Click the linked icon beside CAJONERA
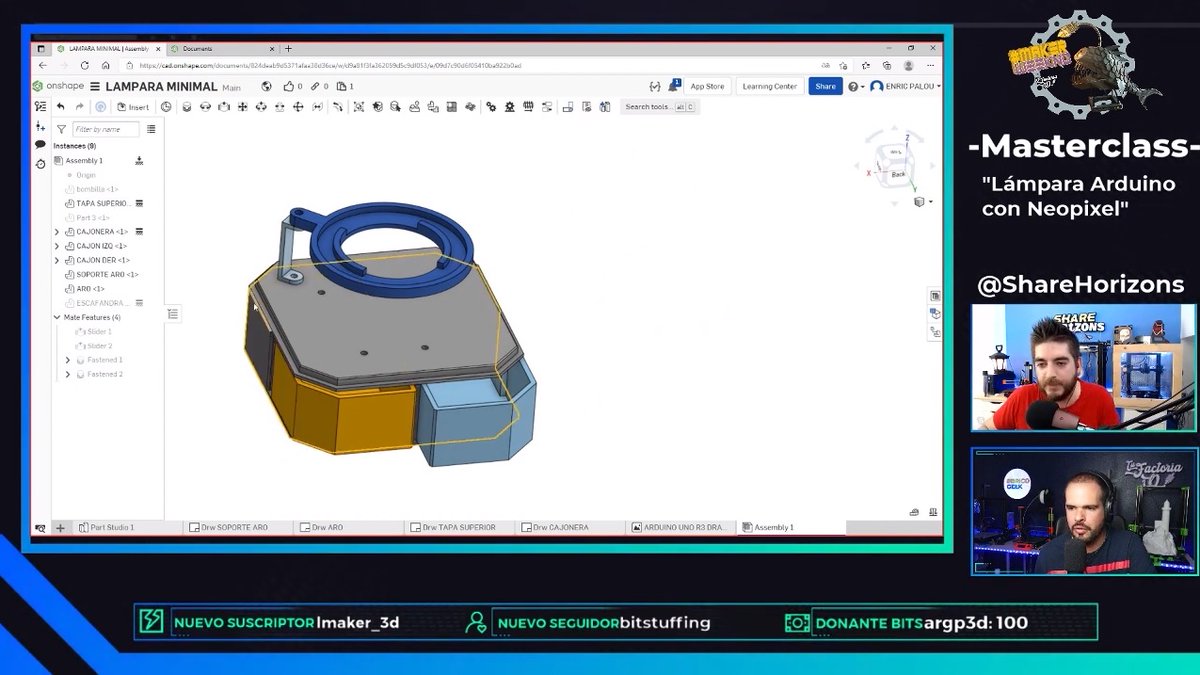1200x675 pixels. (x=139, y=231)
